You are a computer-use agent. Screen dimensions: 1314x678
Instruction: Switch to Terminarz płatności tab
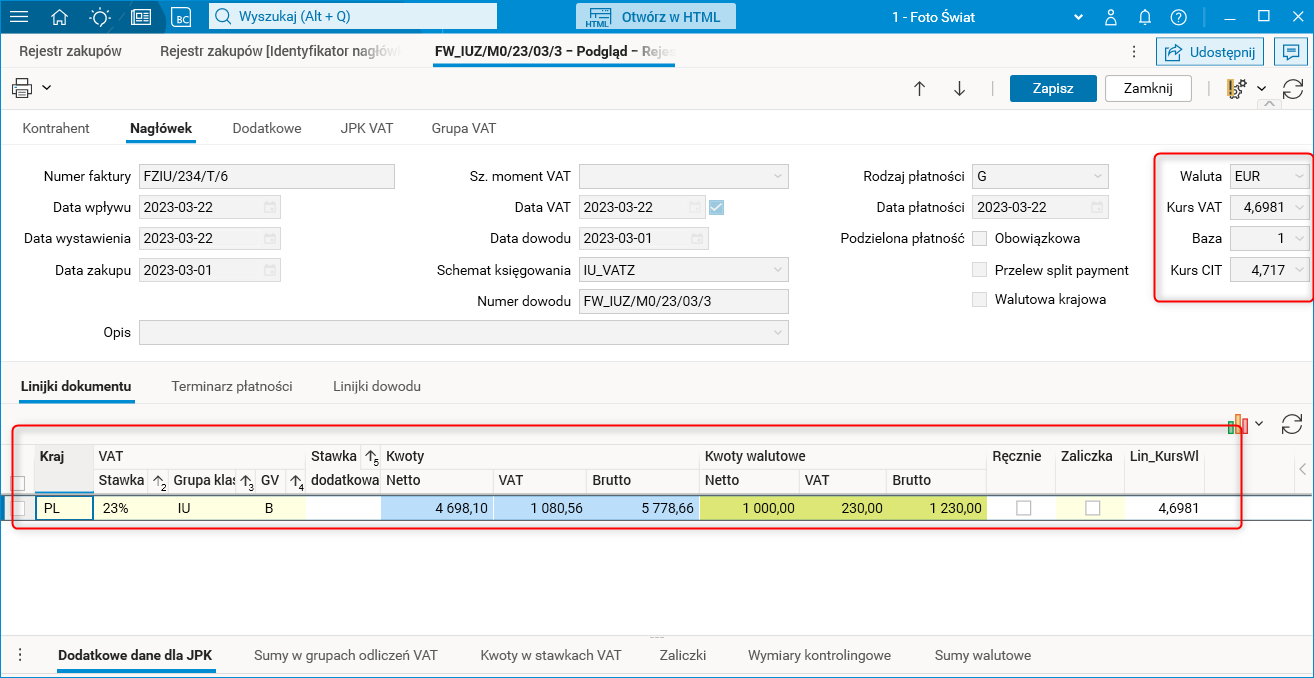(x=232, y=386)
